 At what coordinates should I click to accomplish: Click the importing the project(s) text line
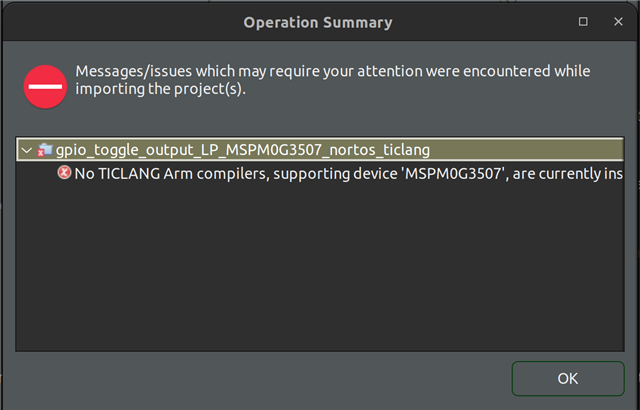(160, 89)
